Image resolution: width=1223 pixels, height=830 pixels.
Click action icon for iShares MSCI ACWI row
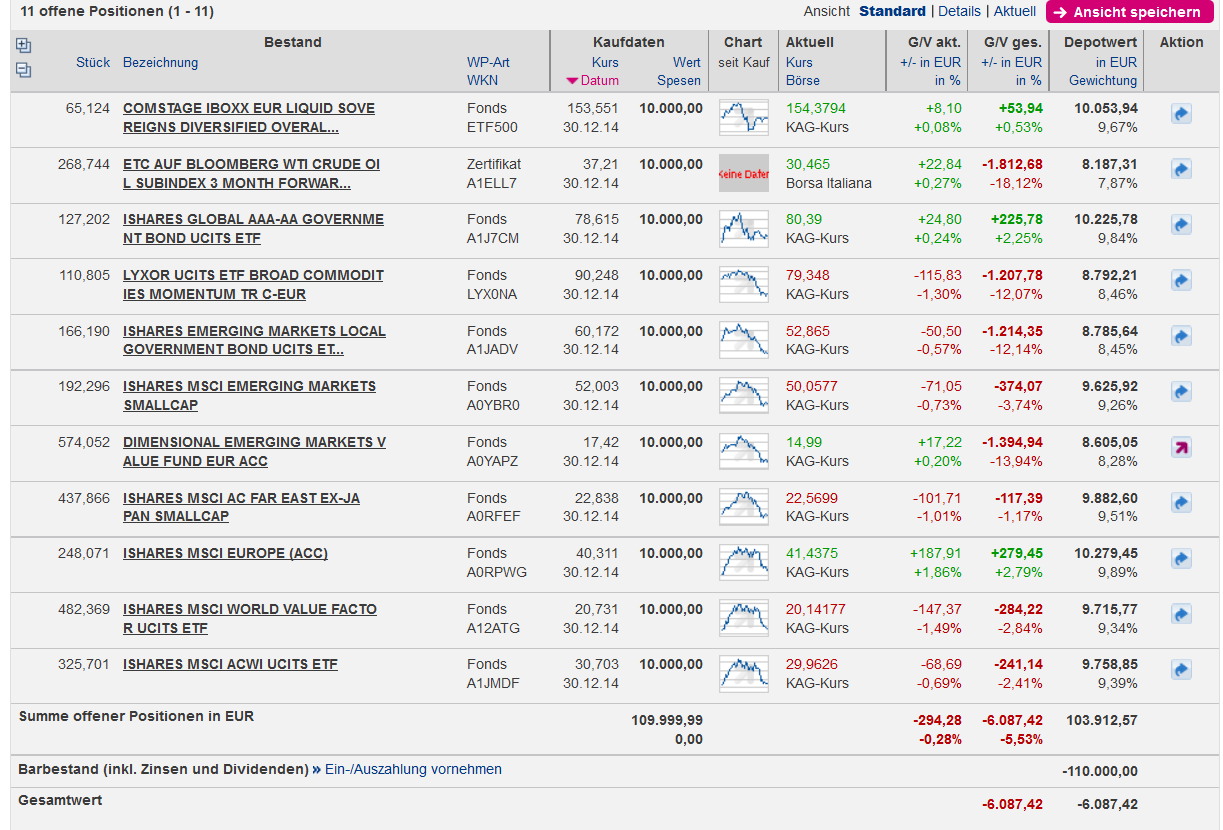(x=1181, y=670)
